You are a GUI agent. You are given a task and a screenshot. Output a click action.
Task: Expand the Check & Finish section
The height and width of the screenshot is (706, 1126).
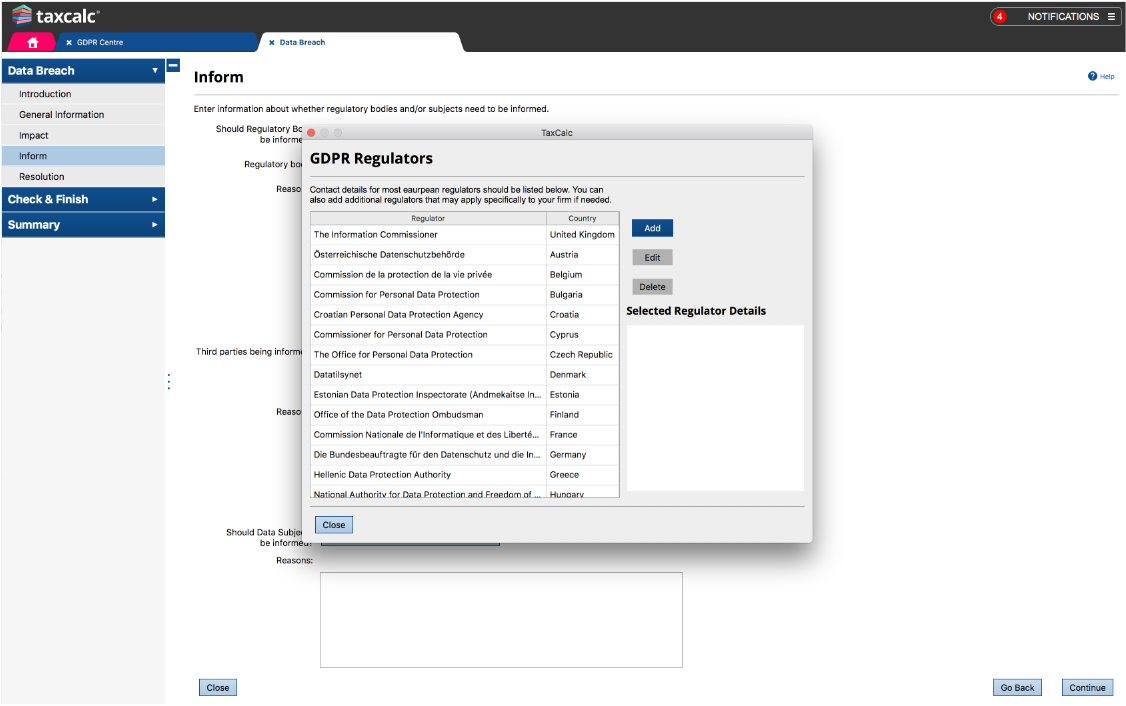coord(154,200)
